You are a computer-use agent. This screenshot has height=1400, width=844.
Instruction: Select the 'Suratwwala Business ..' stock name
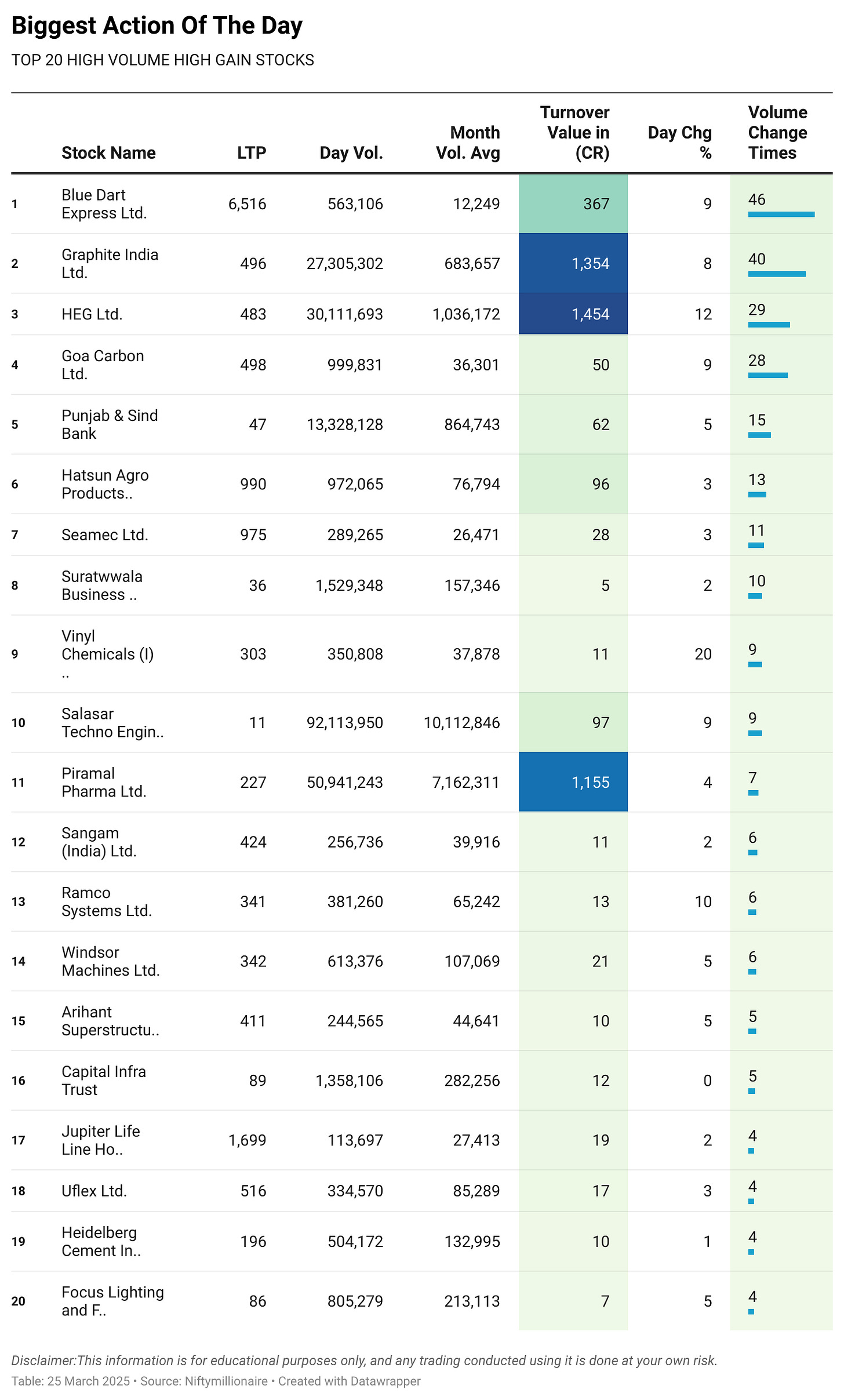(102, 586)
